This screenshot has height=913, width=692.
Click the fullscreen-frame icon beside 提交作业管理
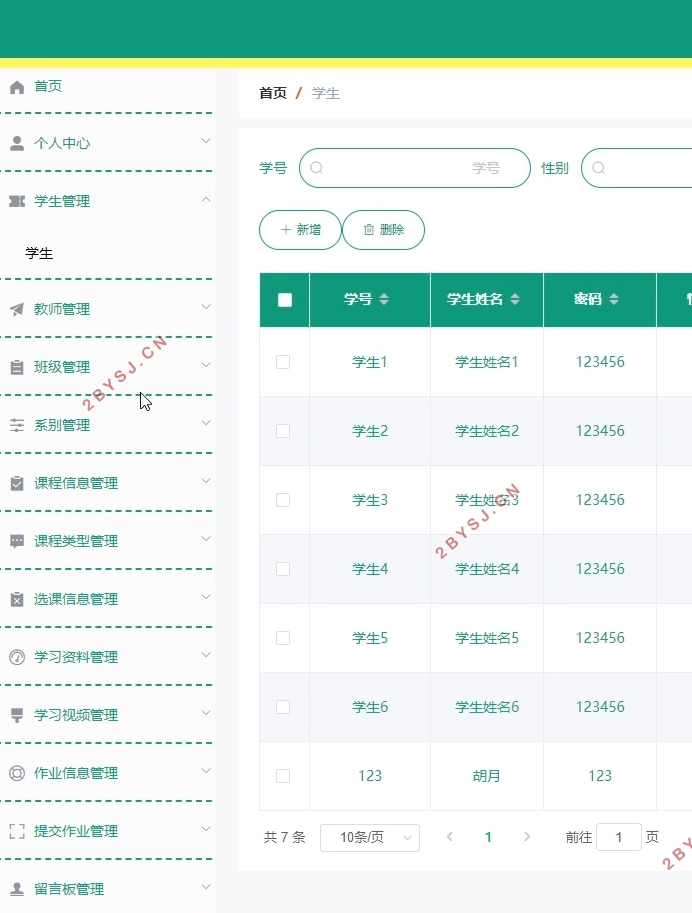click(x=17, y=831)
